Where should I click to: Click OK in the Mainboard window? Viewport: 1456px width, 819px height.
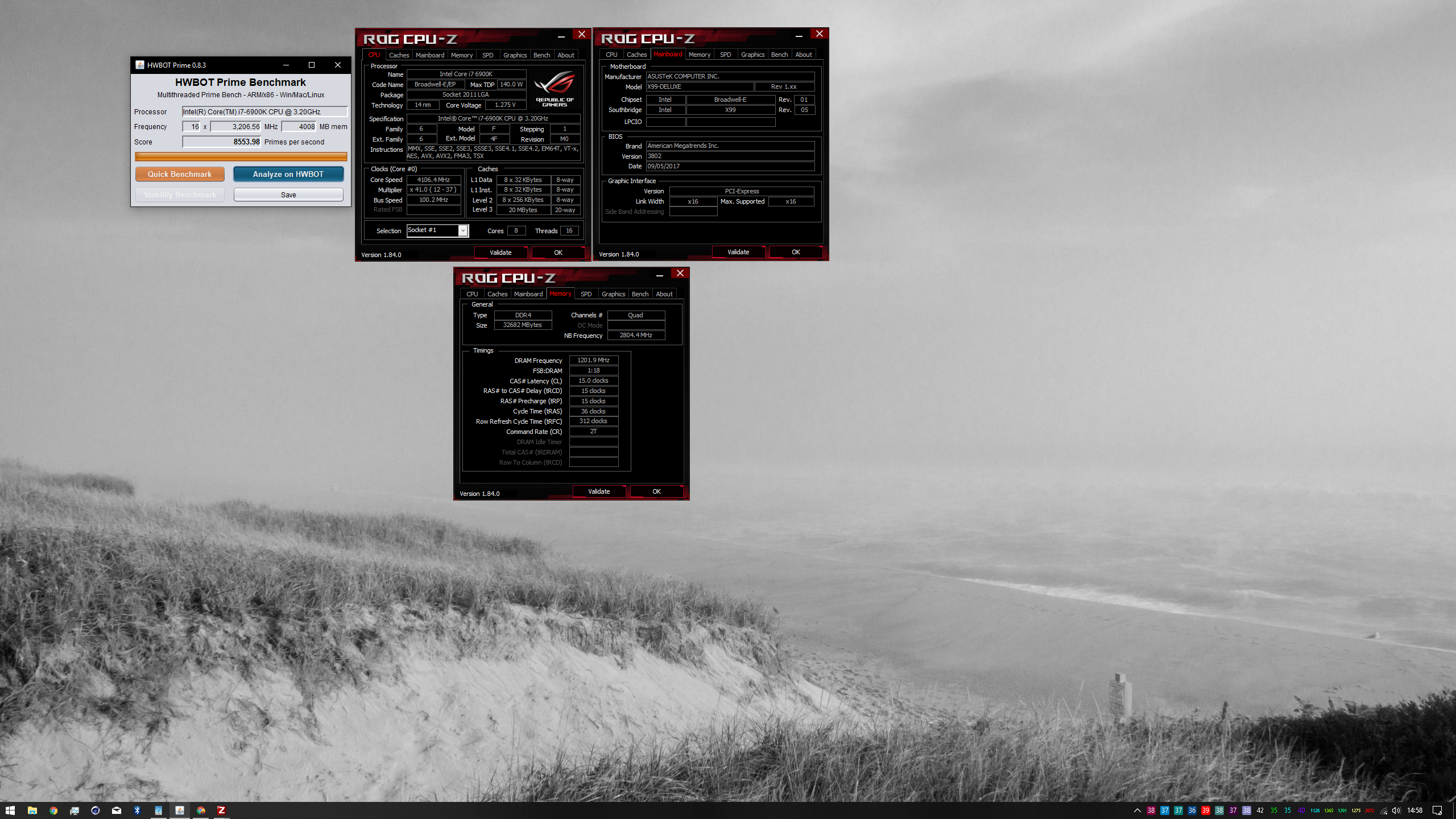click(796, 252)
